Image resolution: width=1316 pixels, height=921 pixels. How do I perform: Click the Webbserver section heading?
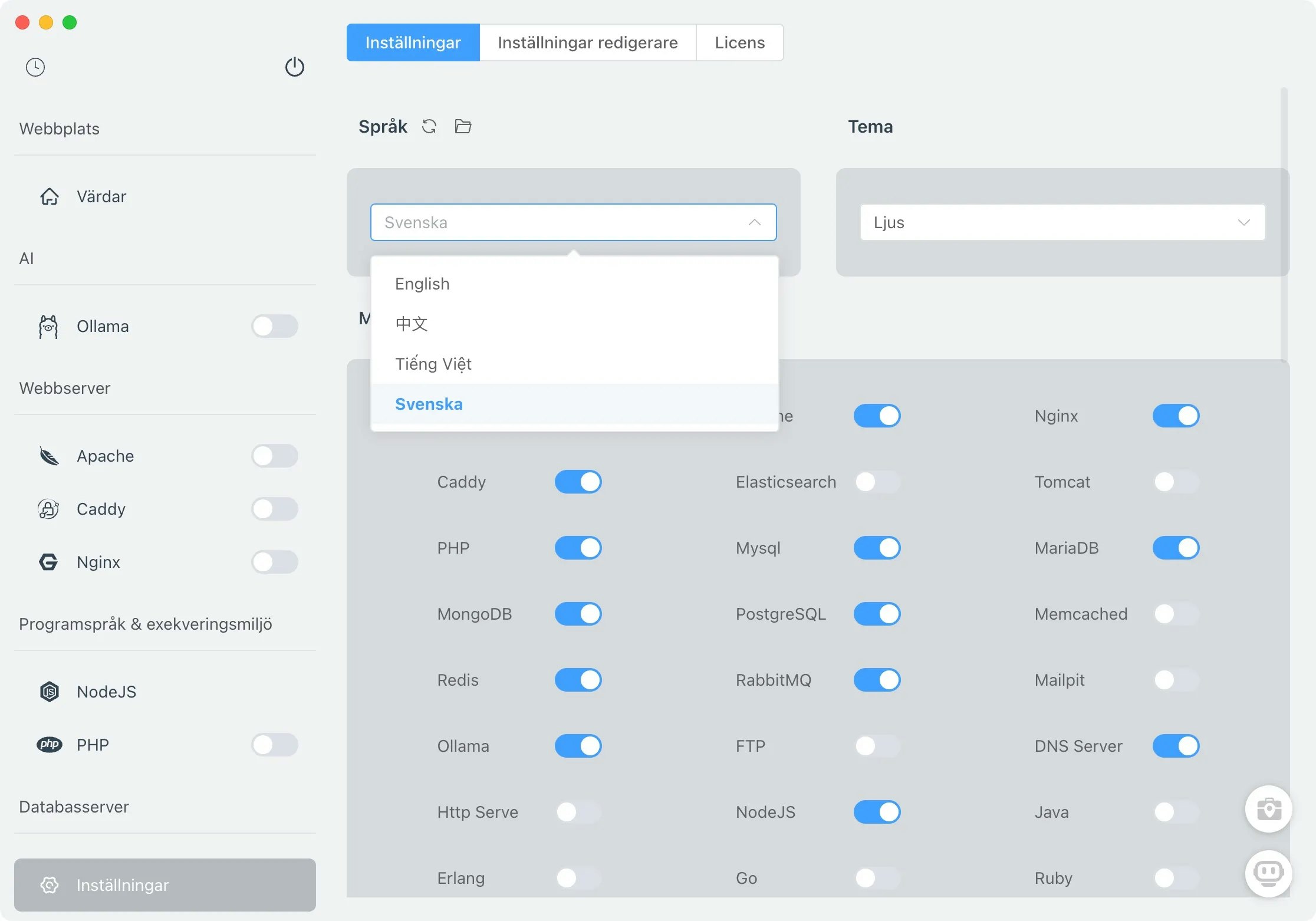[x=65, y=388]
